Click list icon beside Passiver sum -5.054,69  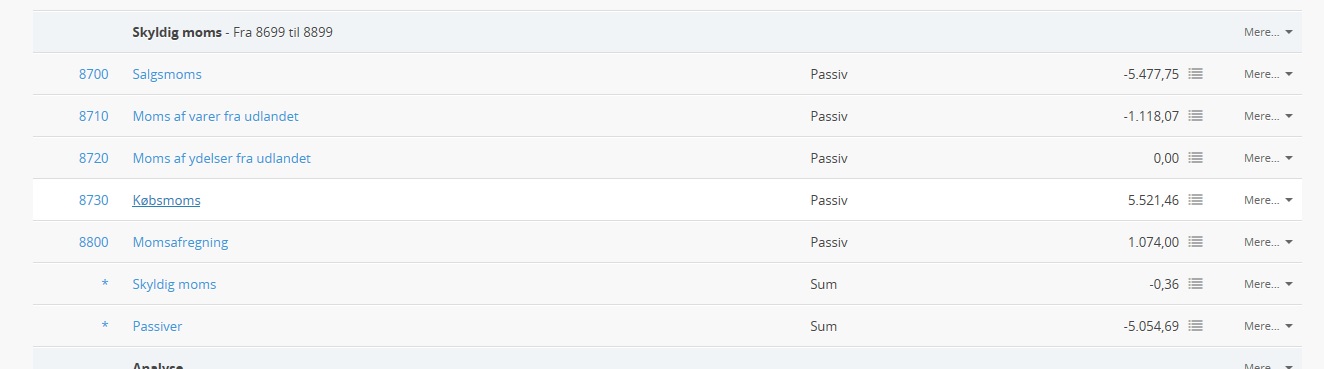point(1195,326)
